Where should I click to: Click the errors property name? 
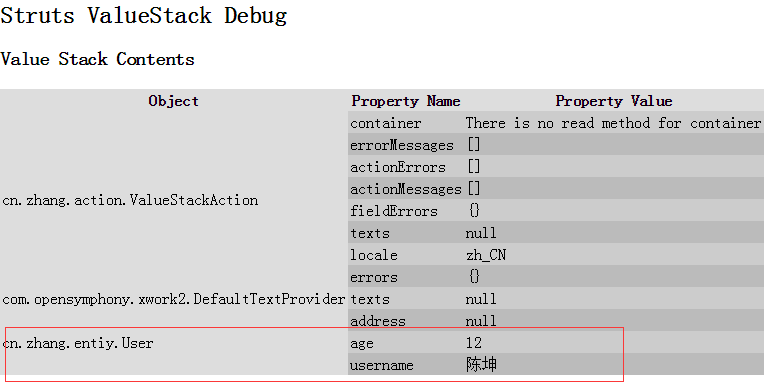[374, 277]
